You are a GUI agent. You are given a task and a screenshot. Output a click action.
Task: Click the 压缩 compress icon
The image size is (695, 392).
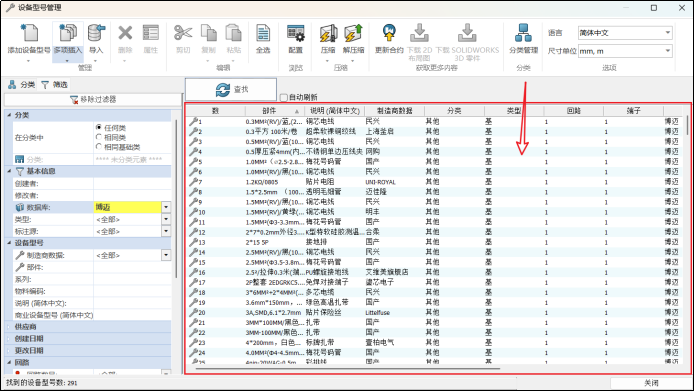click(x=328, y=33)
